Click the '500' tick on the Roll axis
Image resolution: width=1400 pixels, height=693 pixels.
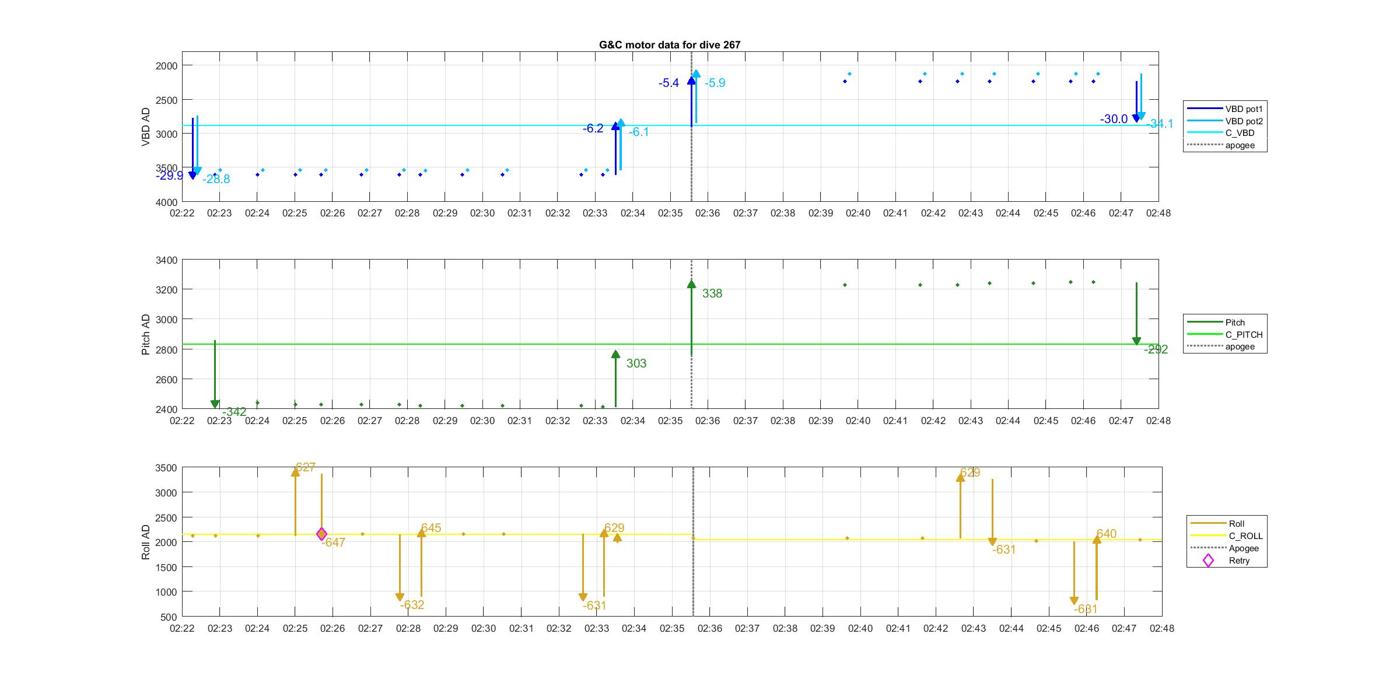point(169,617)
